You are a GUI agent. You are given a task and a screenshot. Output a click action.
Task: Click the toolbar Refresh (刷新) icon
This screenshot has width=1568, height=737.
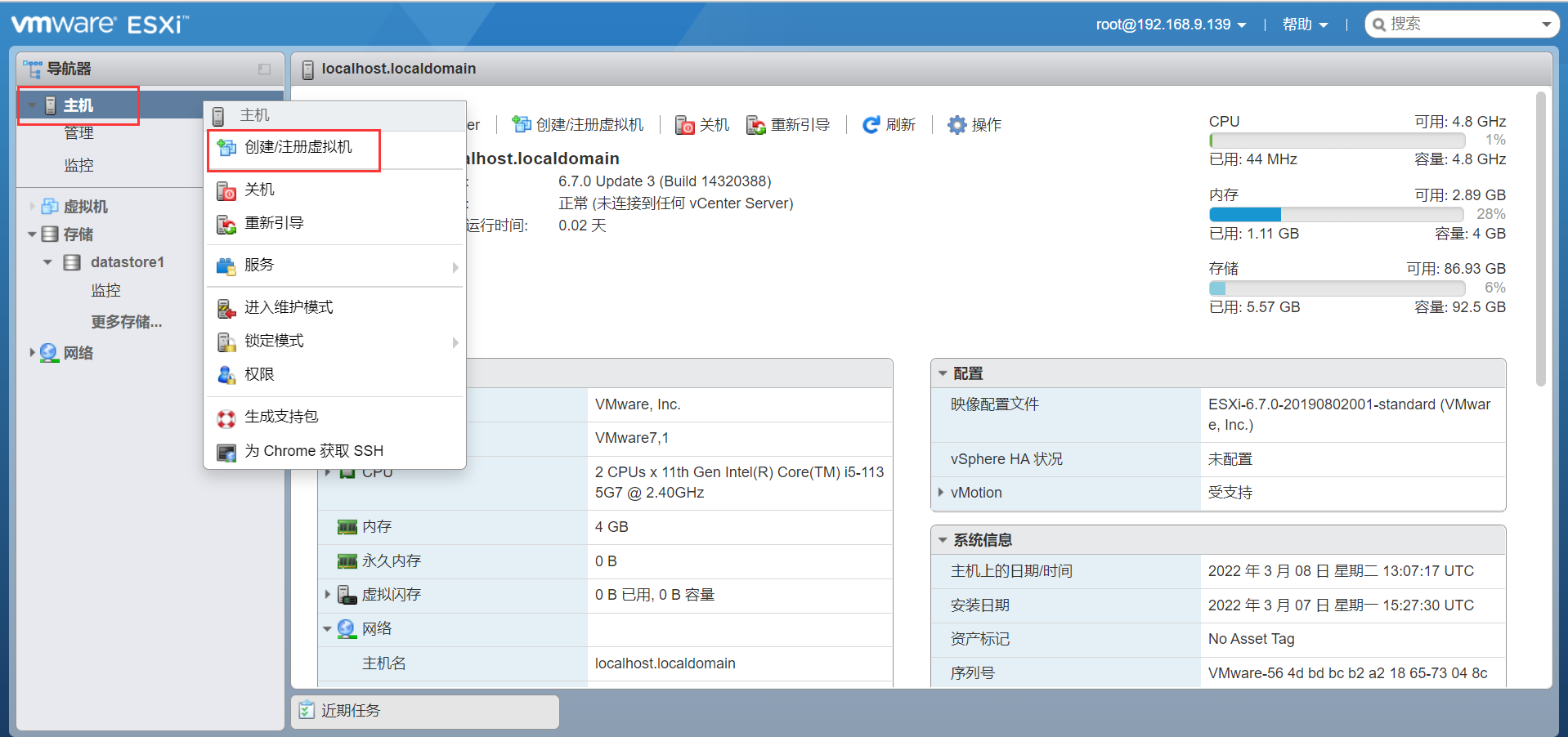coord(871,124)
